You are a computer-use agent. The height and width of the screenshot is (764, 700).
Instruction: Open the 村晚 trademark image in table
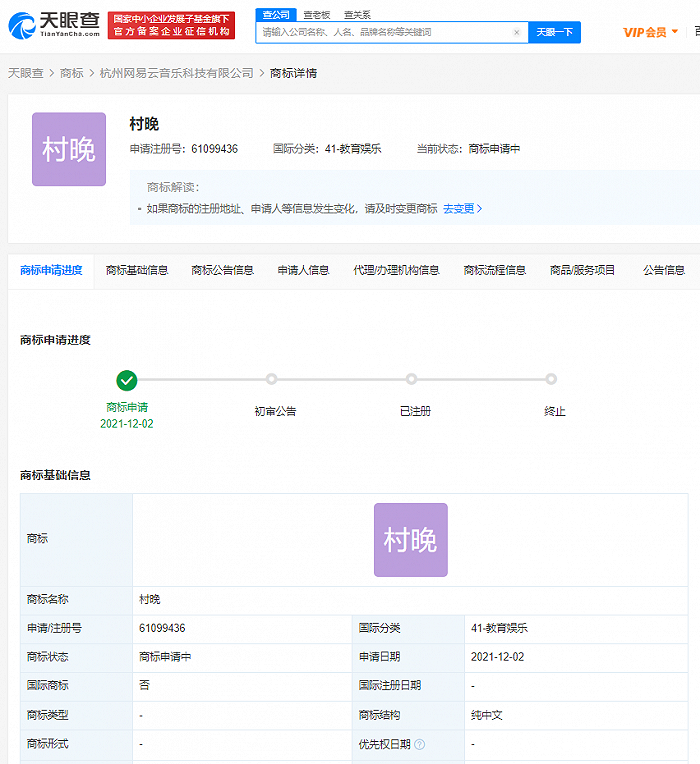(x=411, y=540)
